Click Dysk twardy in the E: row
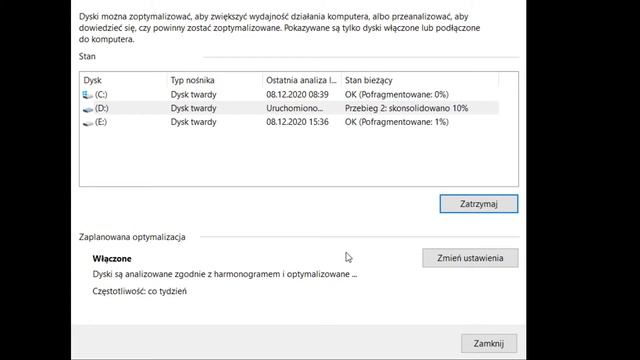The width and height of the screenshot is (640, 360). [193, 122]
